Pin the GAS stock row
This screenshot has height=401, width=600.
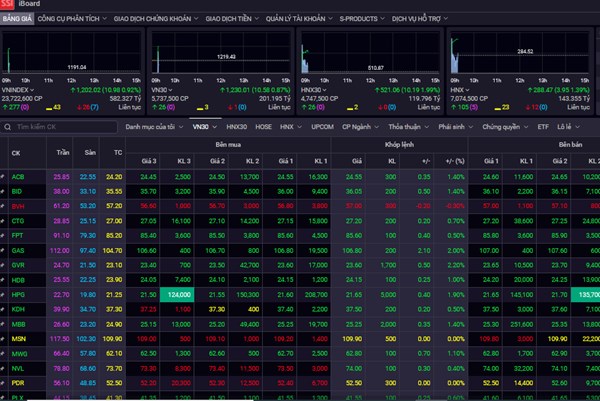pos(2,251)
